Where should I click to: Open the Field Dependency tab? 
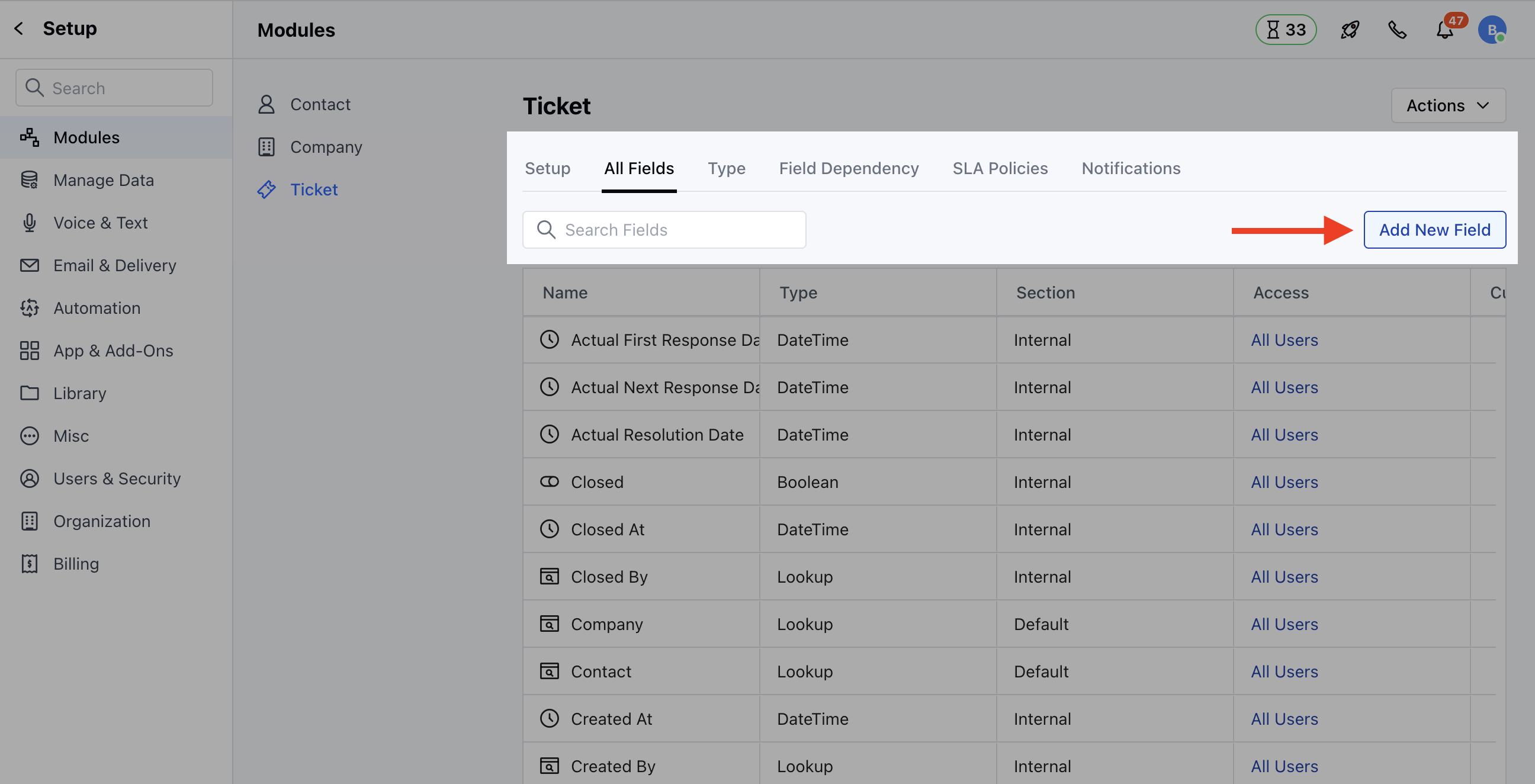[x=849, y=168]
